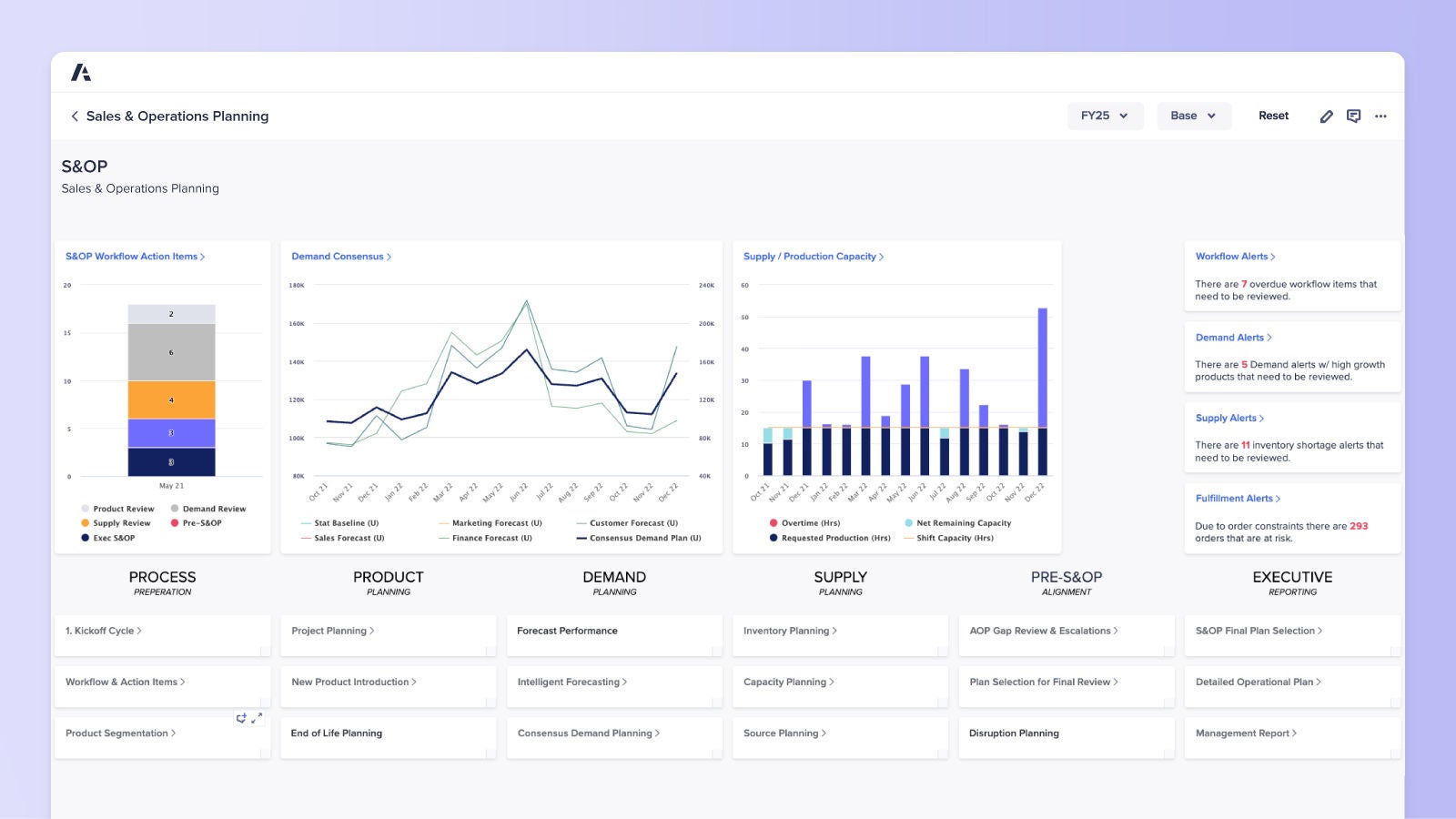Select Disruption Planning in Pre-S&OP Alignment
This screenshot has height=819, width=1456.
pyautogui.click(x=1013, y=733)
